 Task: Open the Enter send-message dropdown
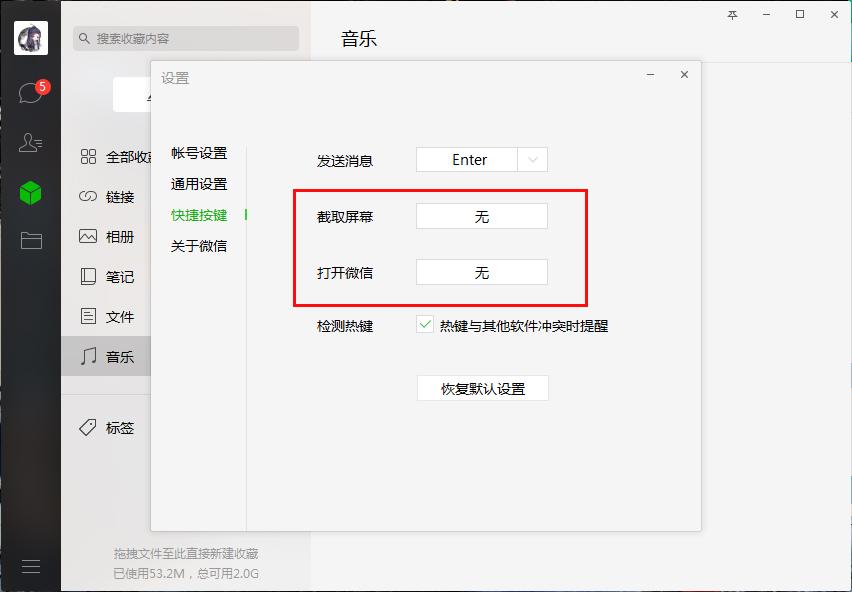481,159
